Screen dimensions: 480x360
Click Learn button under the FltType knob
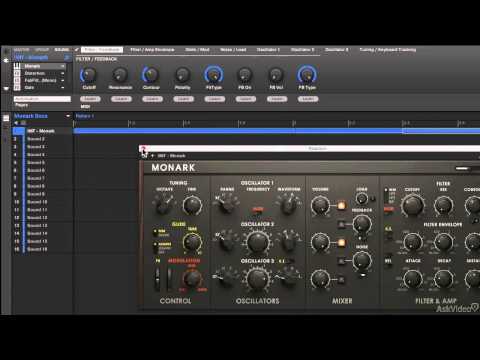tap(214, 99)
